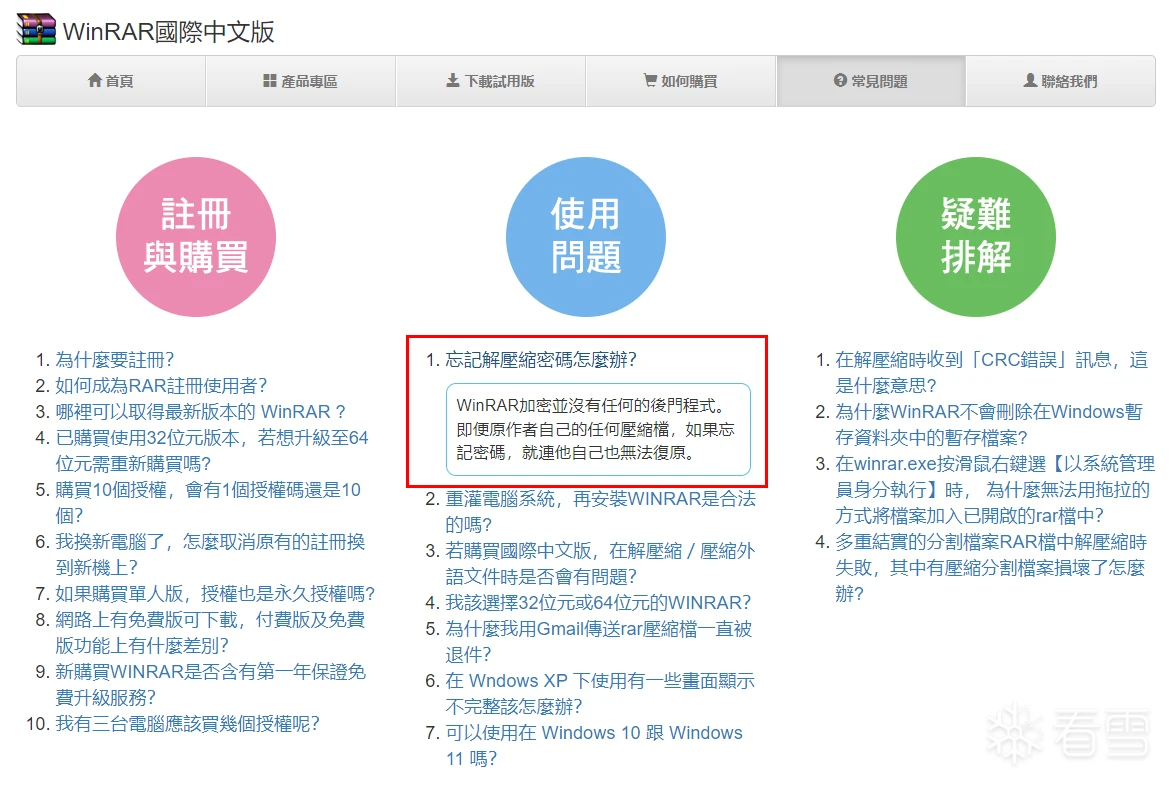
Task: Open 新購買WINRAR free upgrade service question
Action: pos(210,684)
